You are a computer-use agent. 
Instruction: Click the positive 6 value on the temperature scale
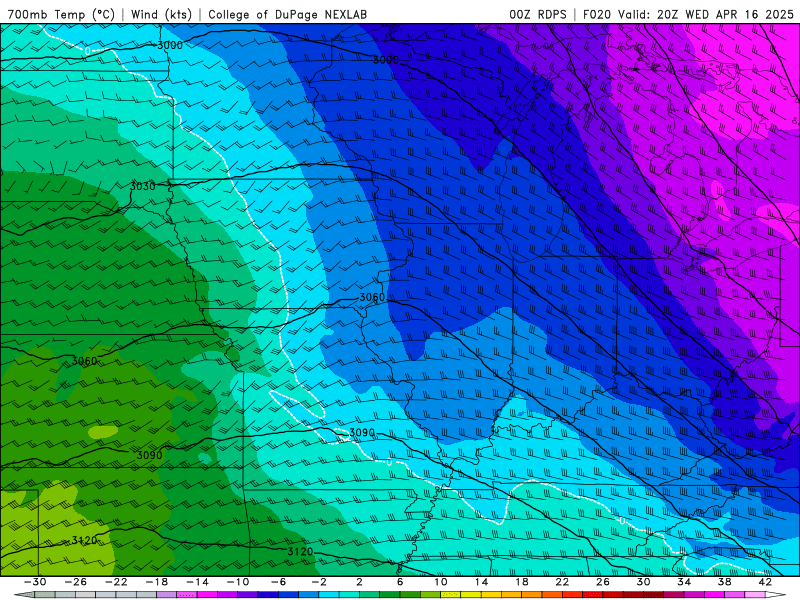[399, 582]
